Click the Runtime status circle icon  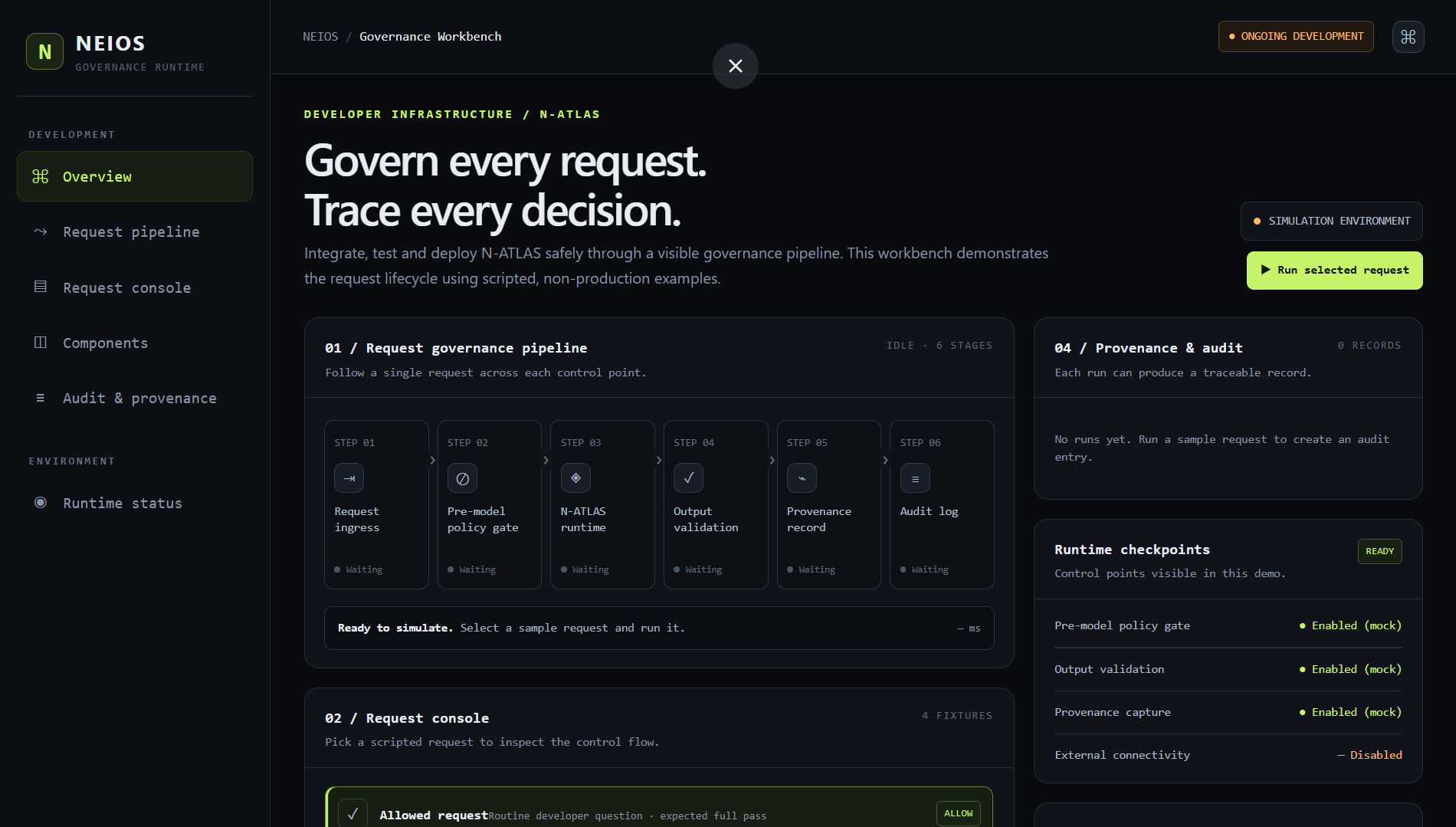(x=41, y=503)
